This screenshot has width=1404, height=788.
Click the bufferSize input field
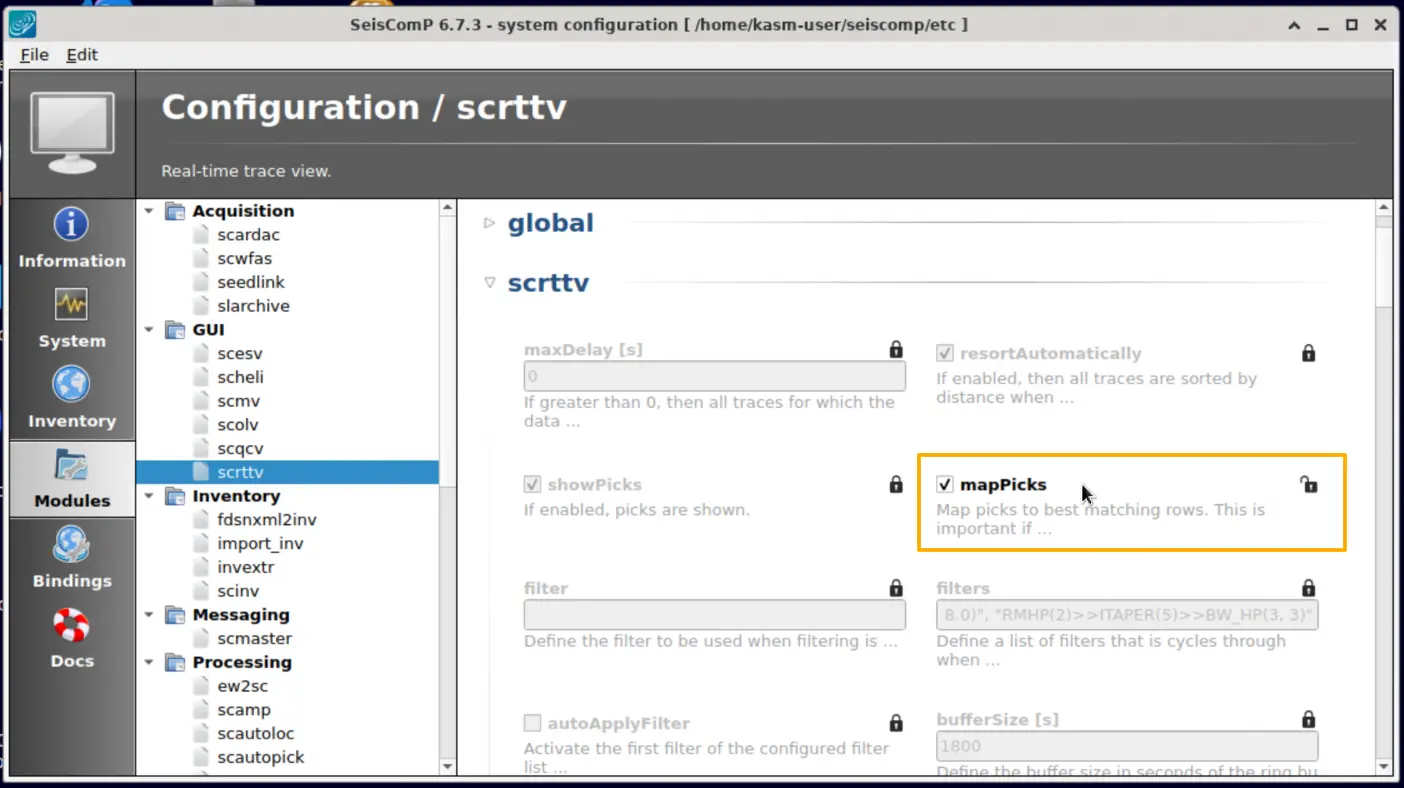pos(1127,746)
